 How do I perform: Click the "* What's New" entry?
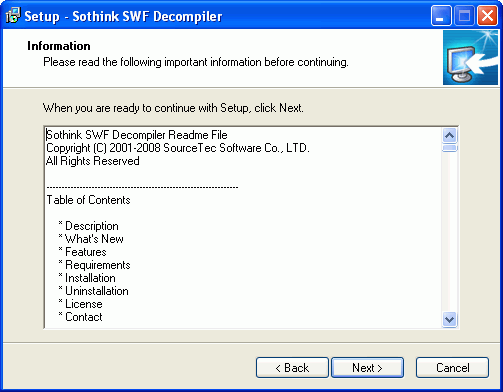(x=91, y=239)
